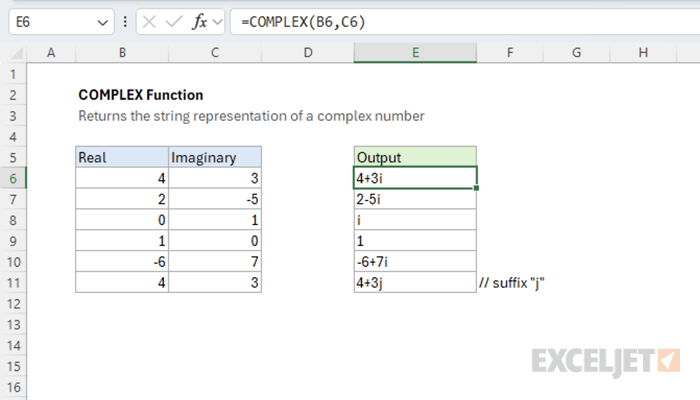Select column A header
Image resolution: width=700 pixels, height=400 pixels.
pyautogui.click(x=51, y=53)
